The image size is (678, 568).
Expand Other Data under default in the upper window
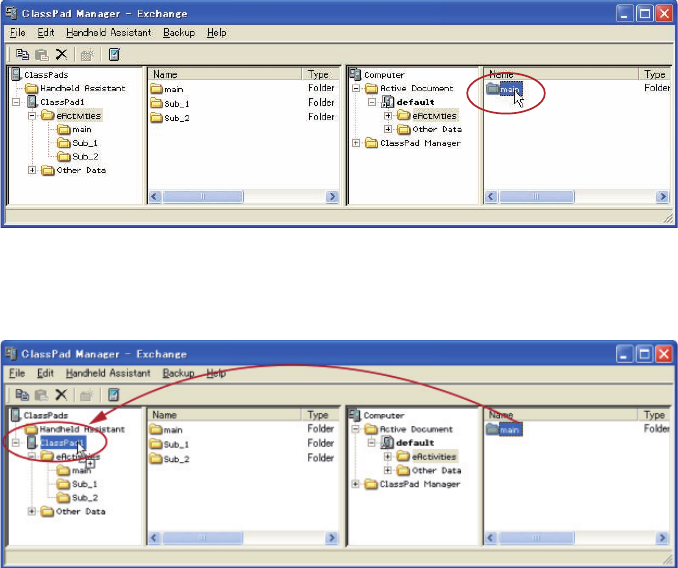click(x=388, y=129)
